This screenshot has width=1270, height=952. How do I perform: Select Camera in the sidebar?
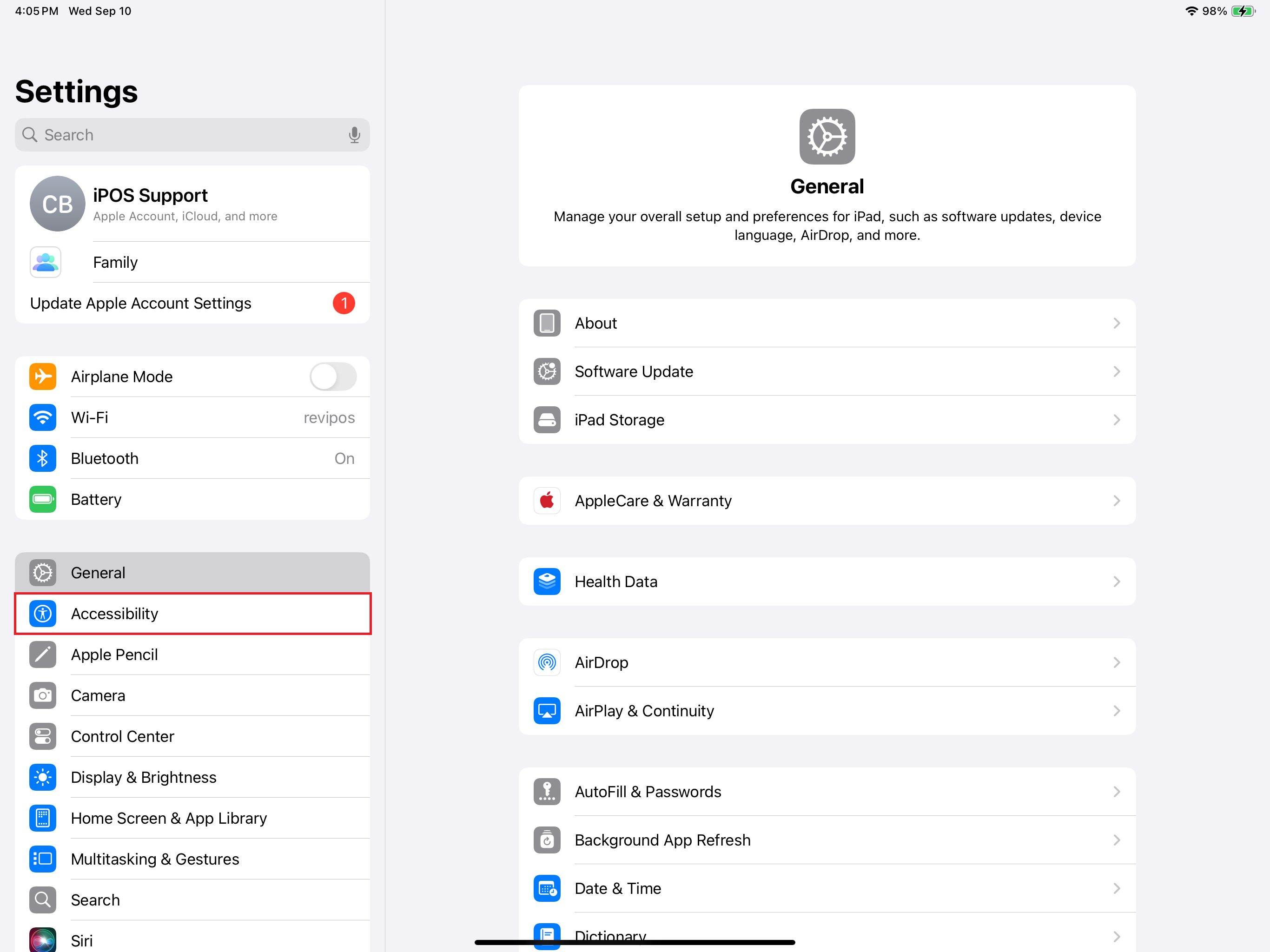(x=192, y=695)
